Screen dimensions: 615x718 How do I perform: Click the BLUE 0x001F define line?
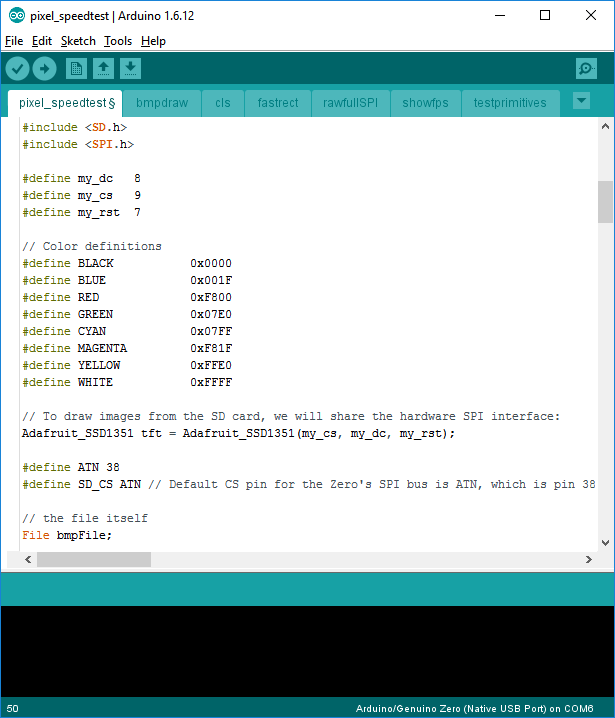tap(127, 280)
